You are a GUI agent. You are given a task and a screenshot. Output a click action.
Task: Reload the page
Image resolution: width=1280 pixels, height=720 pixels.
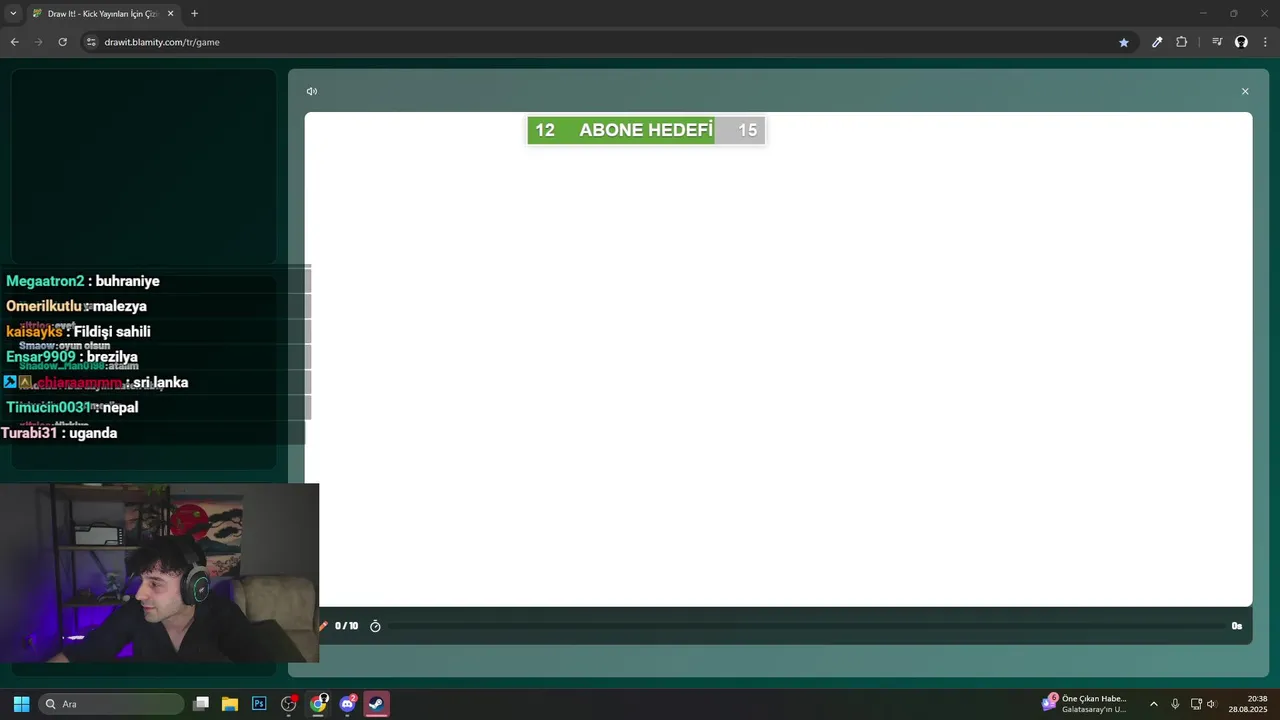tap(62, 42)
